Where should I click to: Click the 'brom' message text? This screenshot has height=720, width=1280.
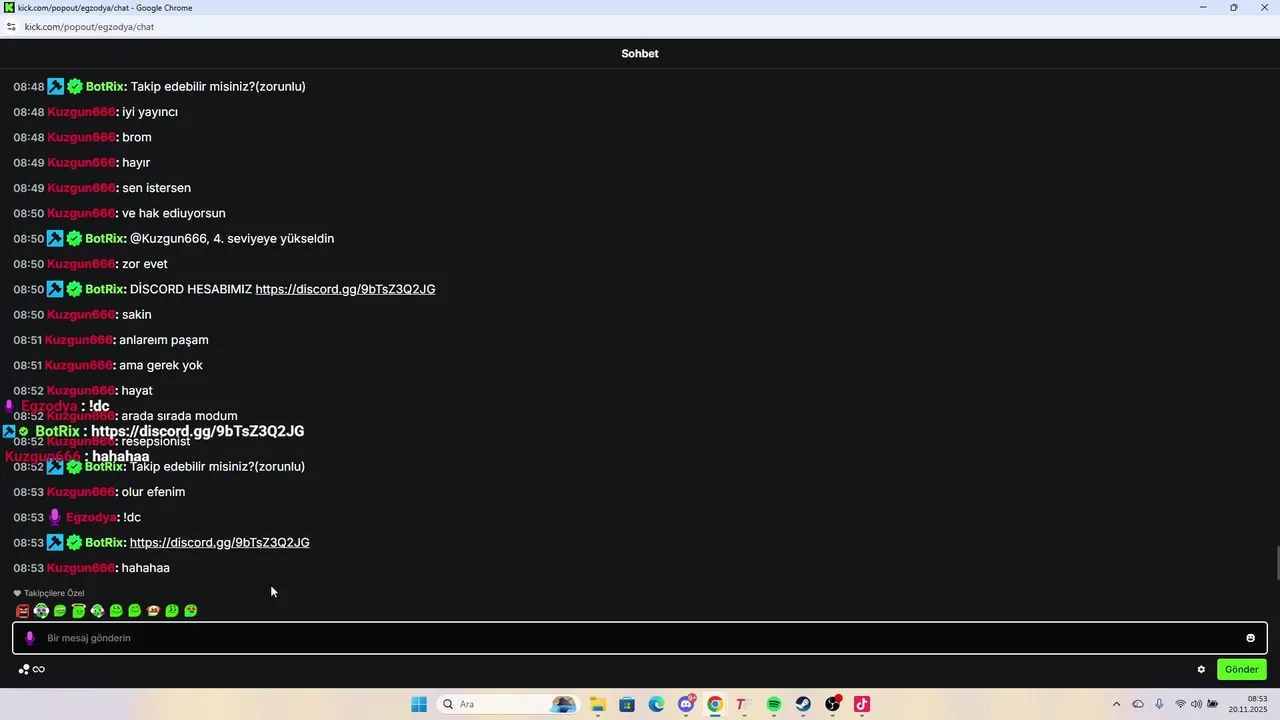(137, 137)
